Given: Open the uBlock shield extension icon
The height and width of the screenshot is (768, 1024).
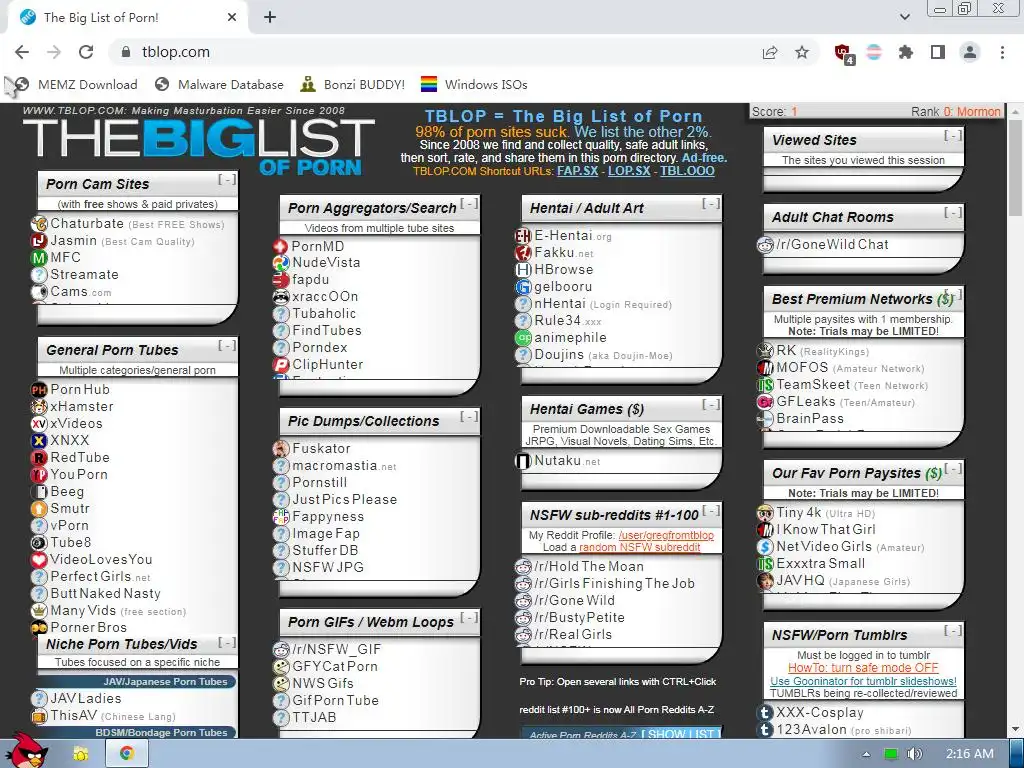Looking at the screenshot, I should (x=843, y=53).
